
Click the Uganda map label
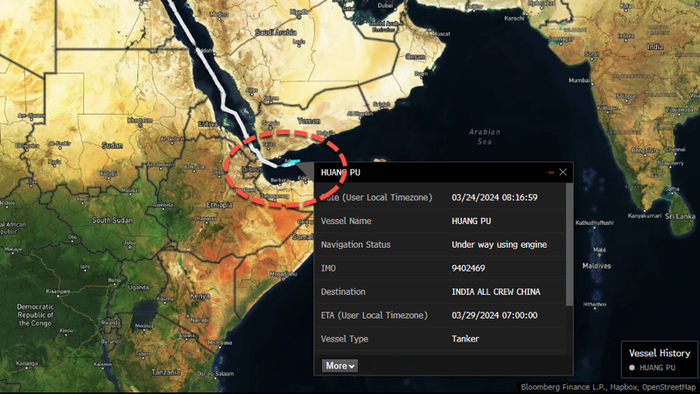coord(139,287)
